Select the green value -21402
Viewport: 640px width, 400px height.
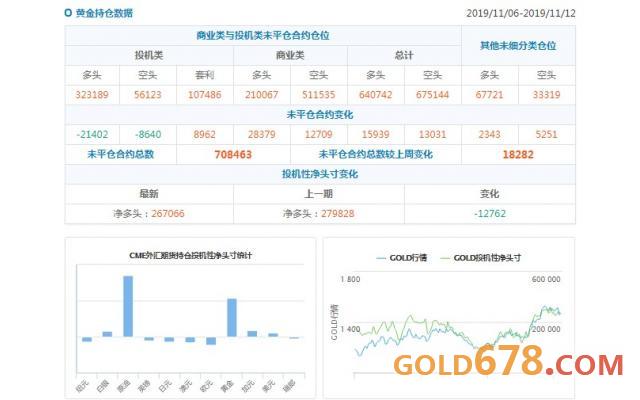tap(92, 134)
